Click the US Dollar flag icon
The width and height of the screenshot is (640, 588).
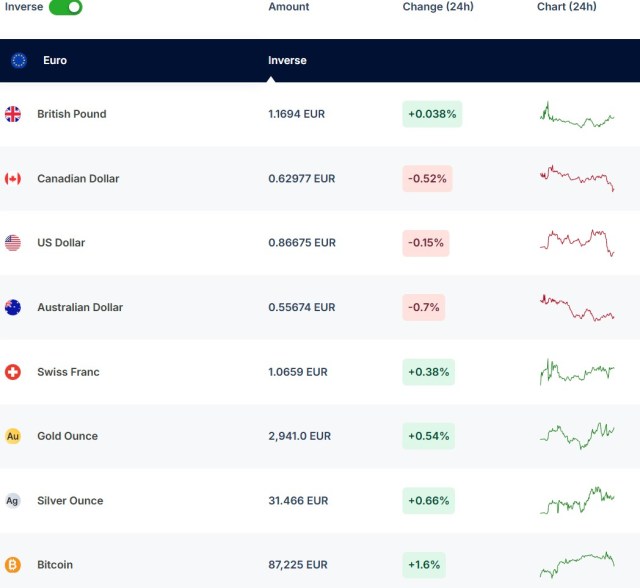tap(13, 243)
